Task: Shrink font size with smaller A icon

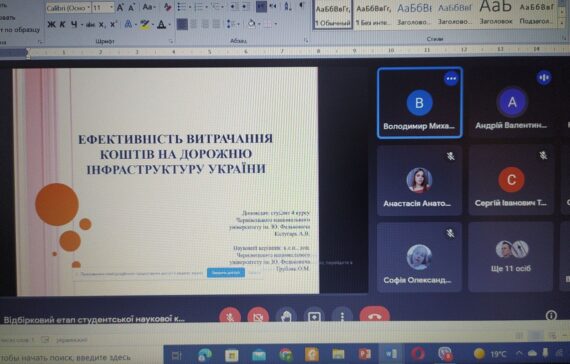Action: [131, 8]
